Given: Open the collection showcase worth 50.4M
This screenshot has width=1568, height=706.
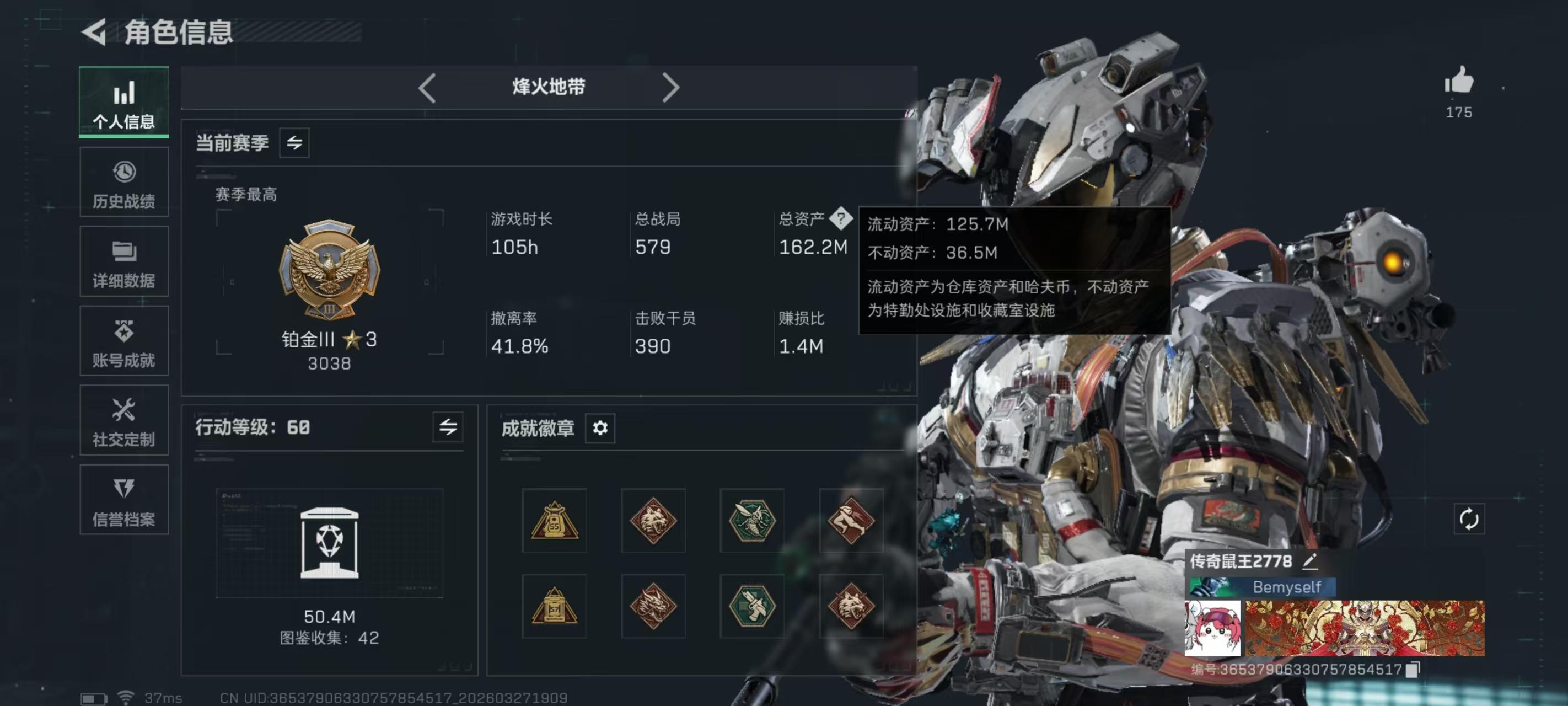Looking at the screenshot, I should click(329, 543).
